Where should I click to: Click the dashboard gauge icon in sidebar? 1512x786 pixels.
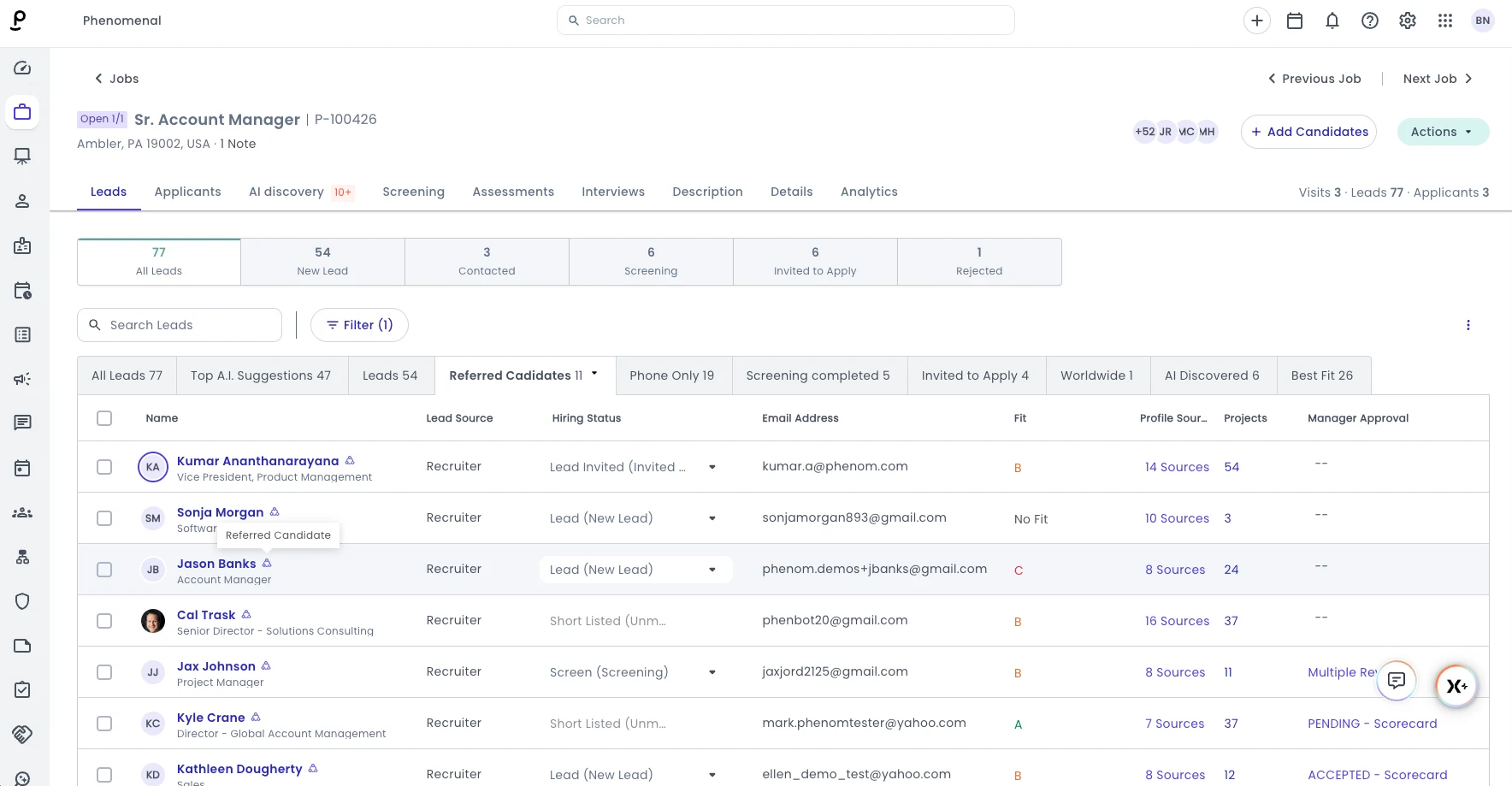point(23,68)
